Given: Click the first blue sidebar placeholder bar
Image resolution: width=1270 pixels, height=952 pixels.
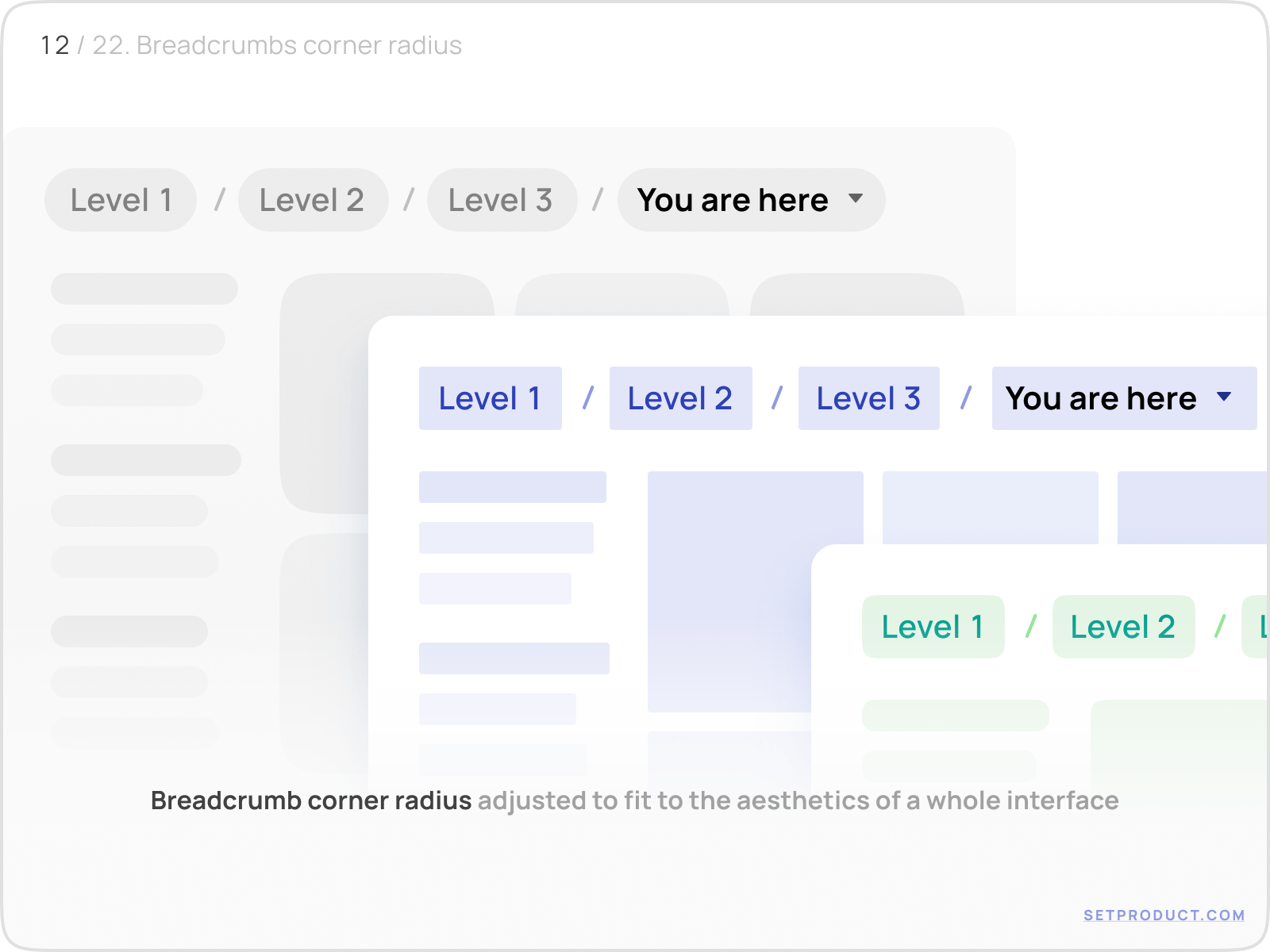Looking at the screenshot, I should tap(512, 487).
